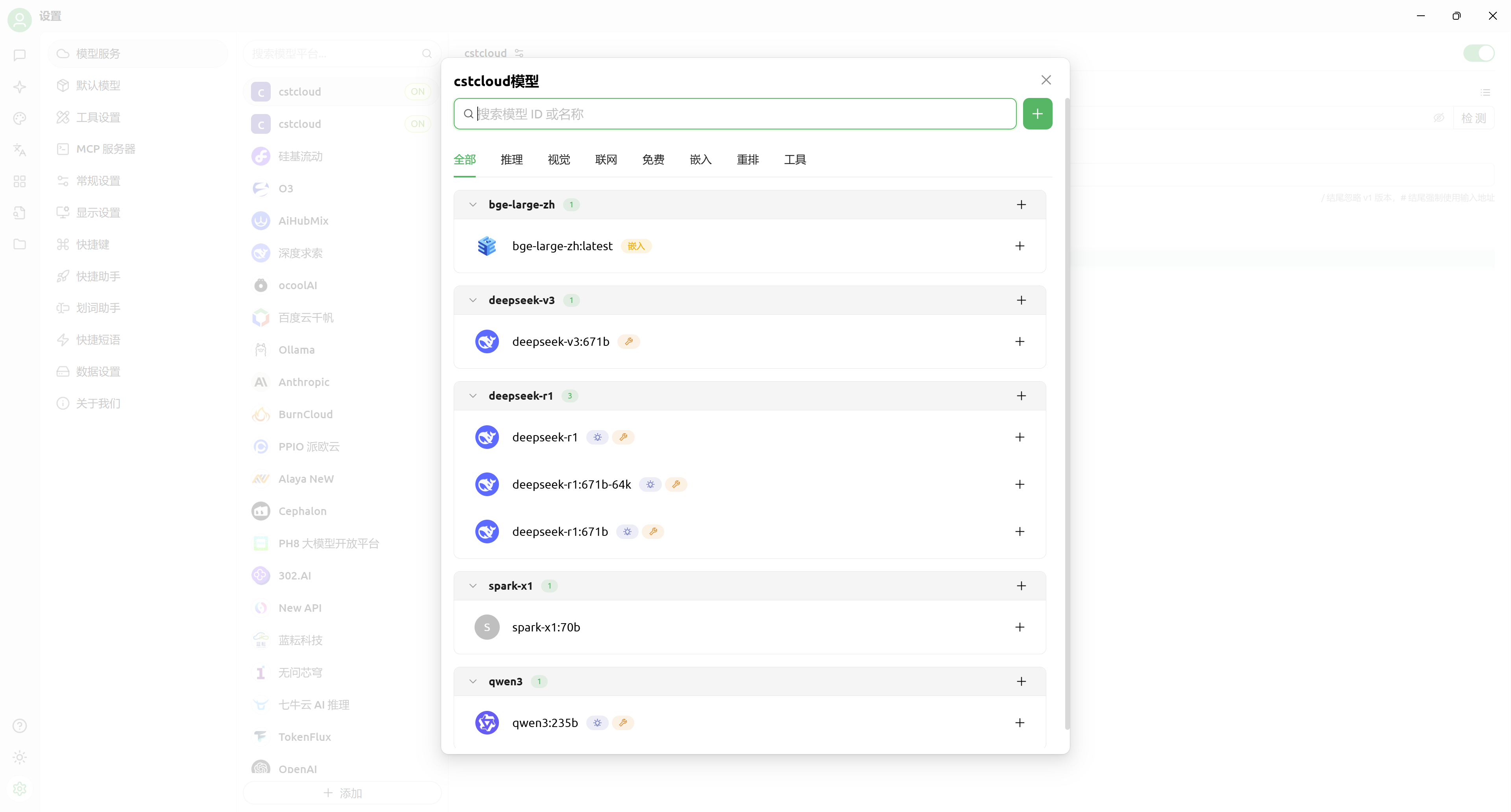Click the first cstcloud ON badge
This screenshot has height=812, width=1511.
click(417, 91)
